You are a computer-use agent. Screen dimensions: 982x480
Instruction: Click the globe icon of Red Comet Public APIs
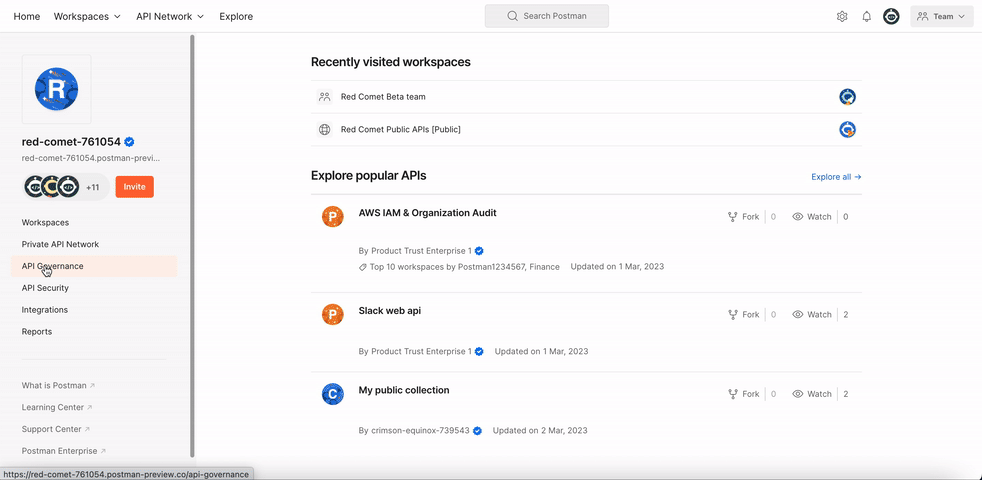pos(324,130)
